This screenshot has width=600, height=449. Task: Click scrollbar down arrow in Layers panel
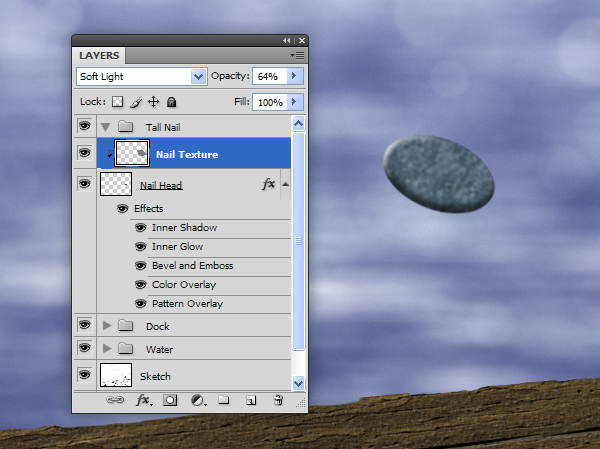(298, 383)
